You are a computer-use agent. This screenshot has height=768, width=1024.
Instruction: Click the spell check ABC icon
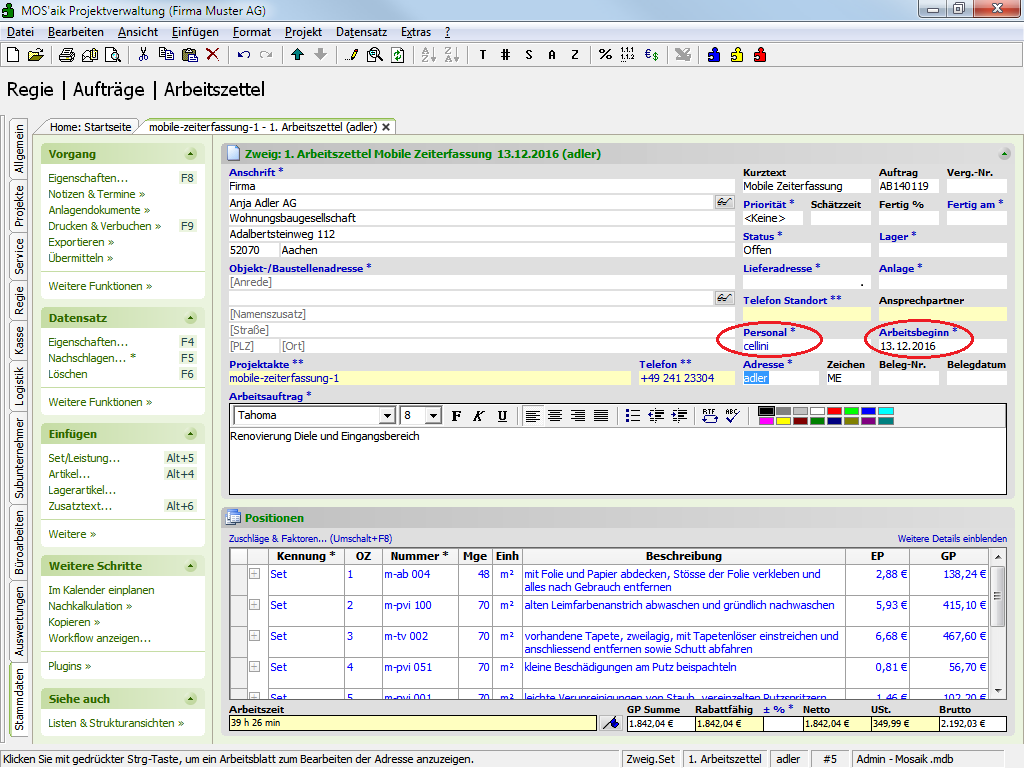coord(732,415)
